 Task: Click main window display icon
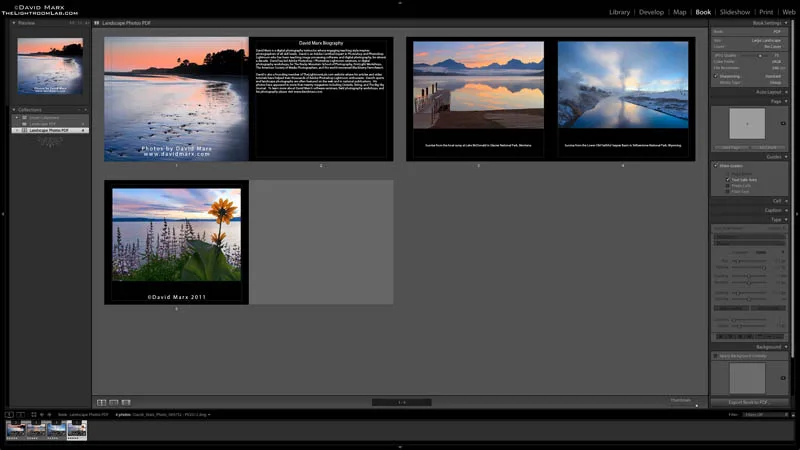pyautogui.click(x=9, y=415)
